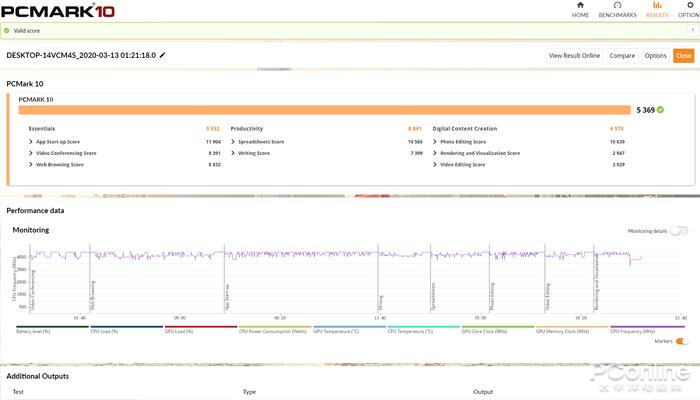Viewport: 700px width, 400px height.
Task: Click Digital Content Creation heading
Action: click(x=465, y=129)
